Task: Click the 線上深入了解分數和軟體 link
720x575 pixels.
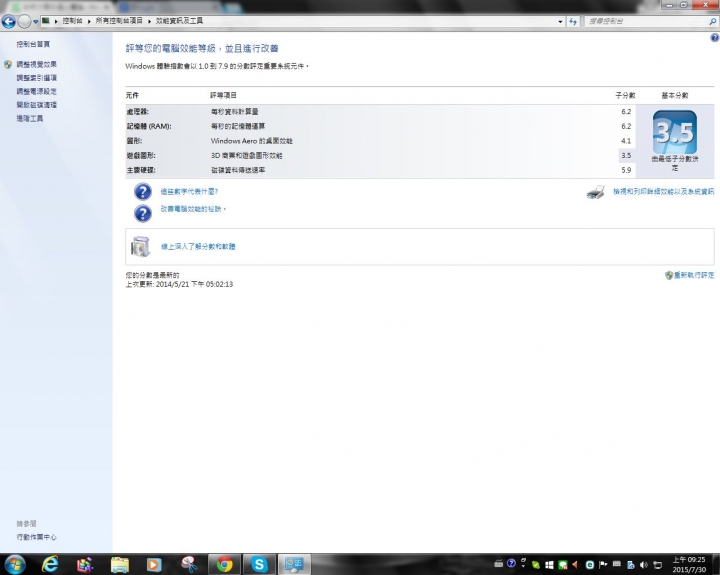Action: click(198, 247)
